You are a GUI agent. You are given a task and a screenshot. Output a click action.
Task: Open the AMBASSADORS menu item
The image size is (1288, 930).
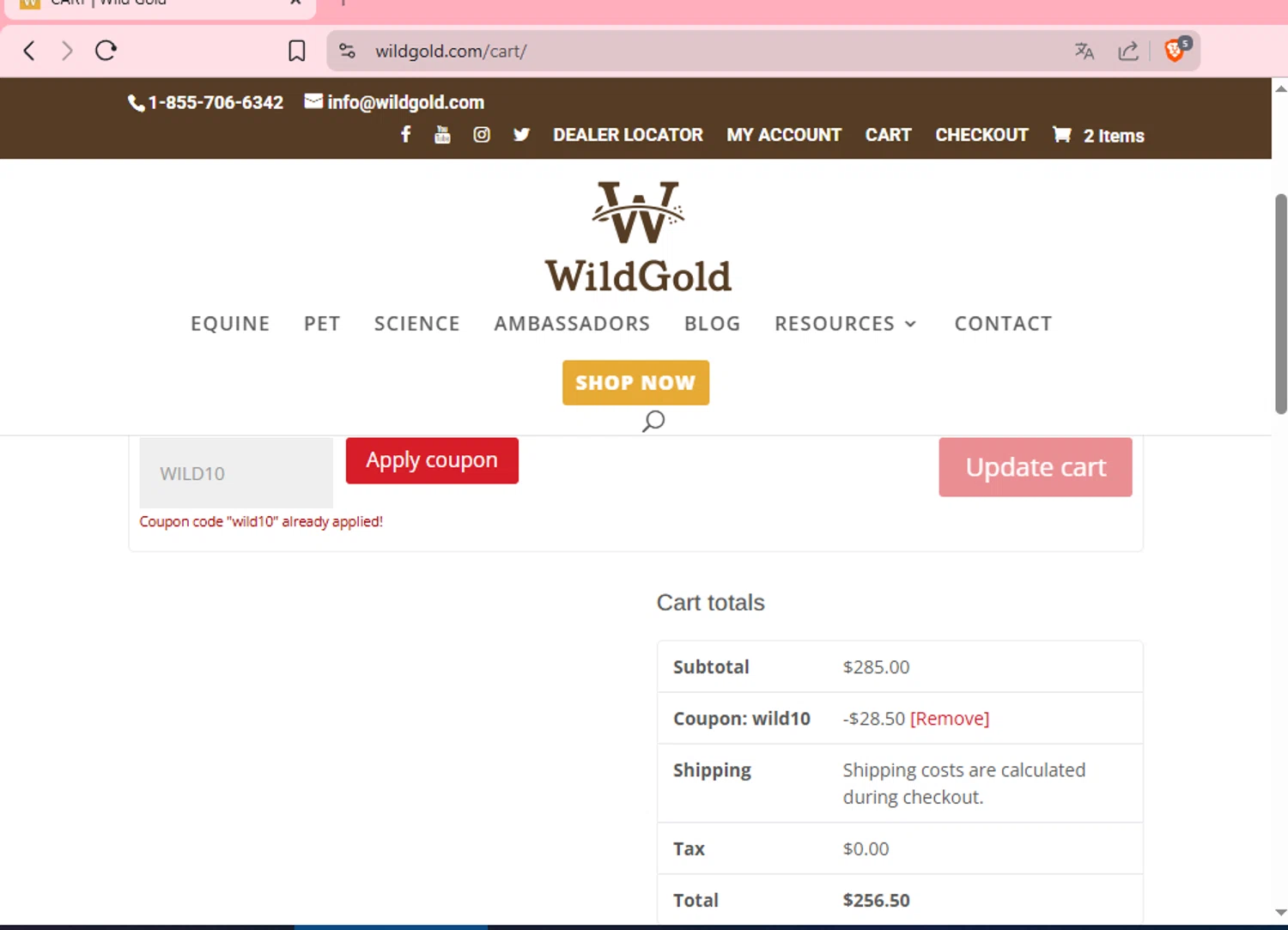[x=572, y=324]
